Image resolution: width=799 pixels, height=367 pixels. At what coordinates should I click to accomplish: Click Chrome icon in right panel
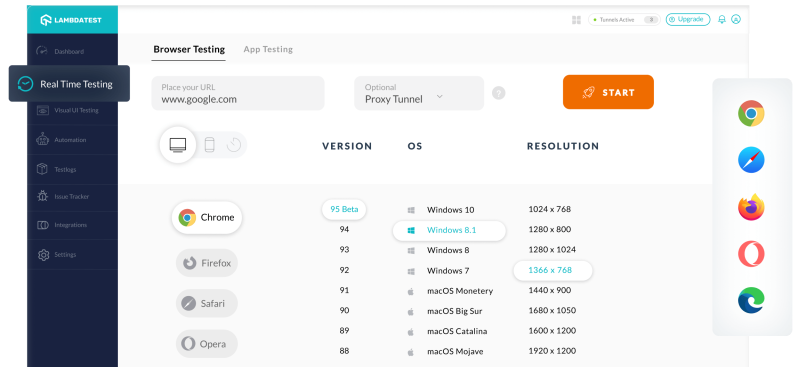751,113
